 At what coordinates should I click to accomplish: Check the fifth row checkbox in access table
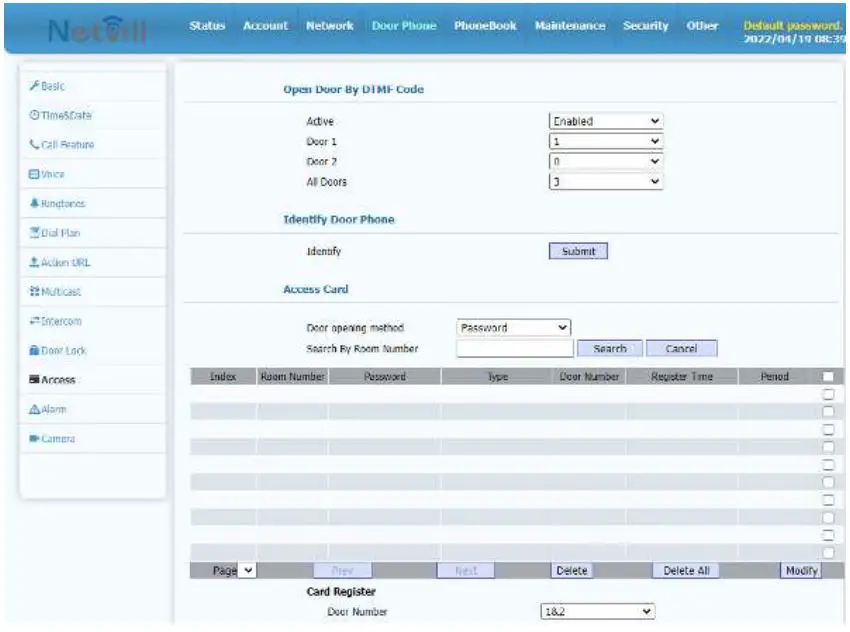828,465
